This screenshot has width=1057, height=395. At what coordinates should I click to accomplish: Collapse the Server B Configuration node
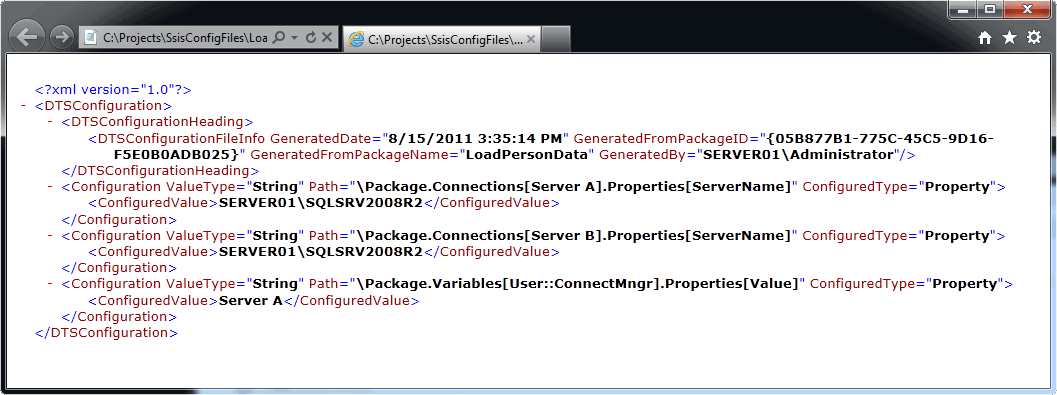[51, 236]
